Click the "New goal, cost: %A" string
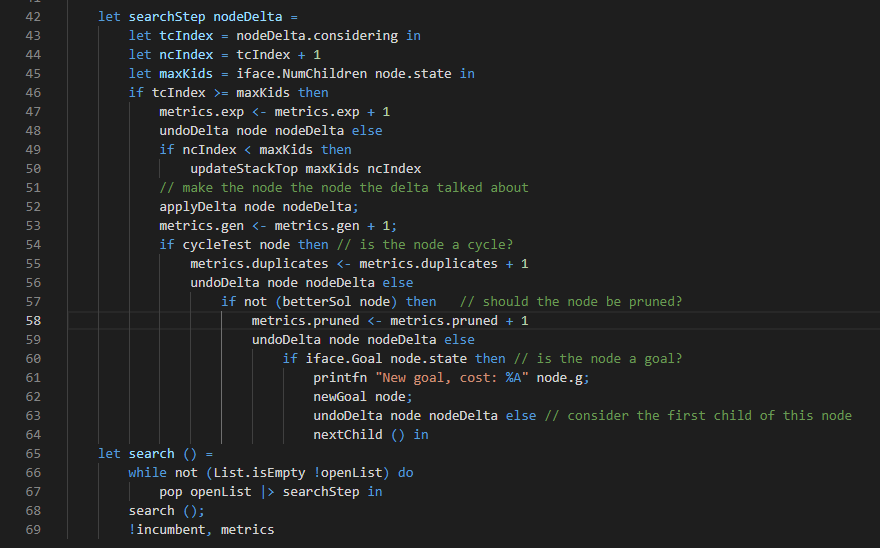 (x=452, y=378)
